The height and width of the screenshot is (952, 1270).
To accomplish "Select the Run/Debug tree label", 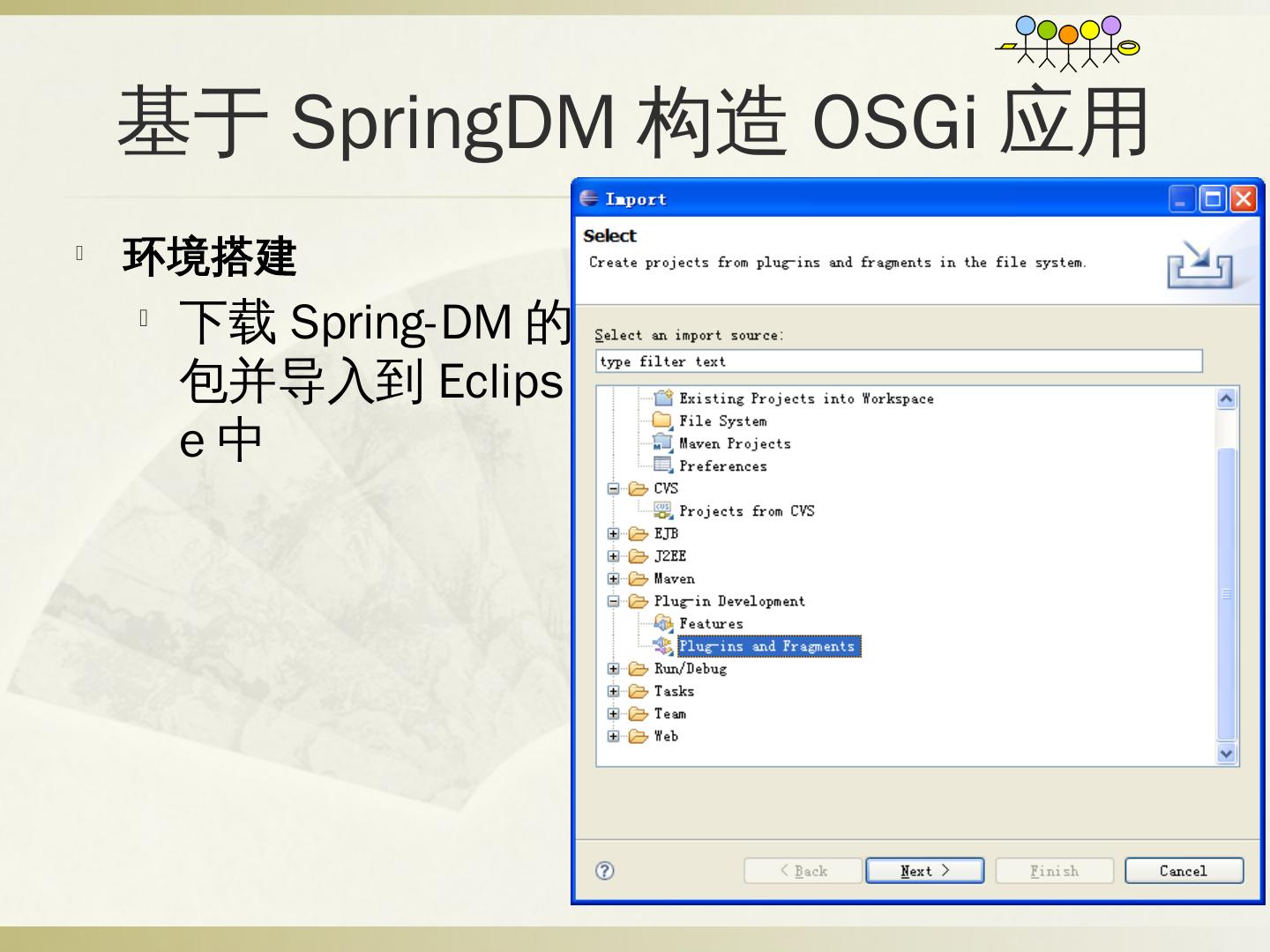I will tap(691, 669).
